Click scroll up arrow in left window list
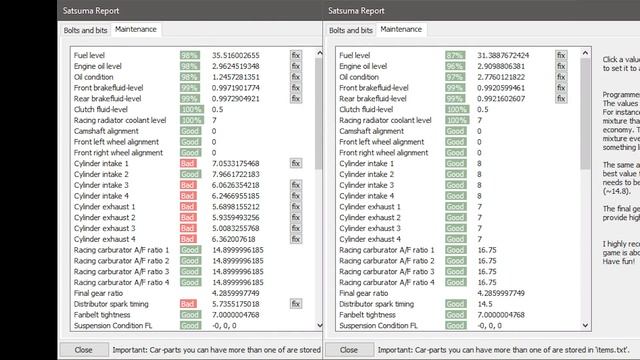Screen dimensions: 640x360 (x=320, y=53)
